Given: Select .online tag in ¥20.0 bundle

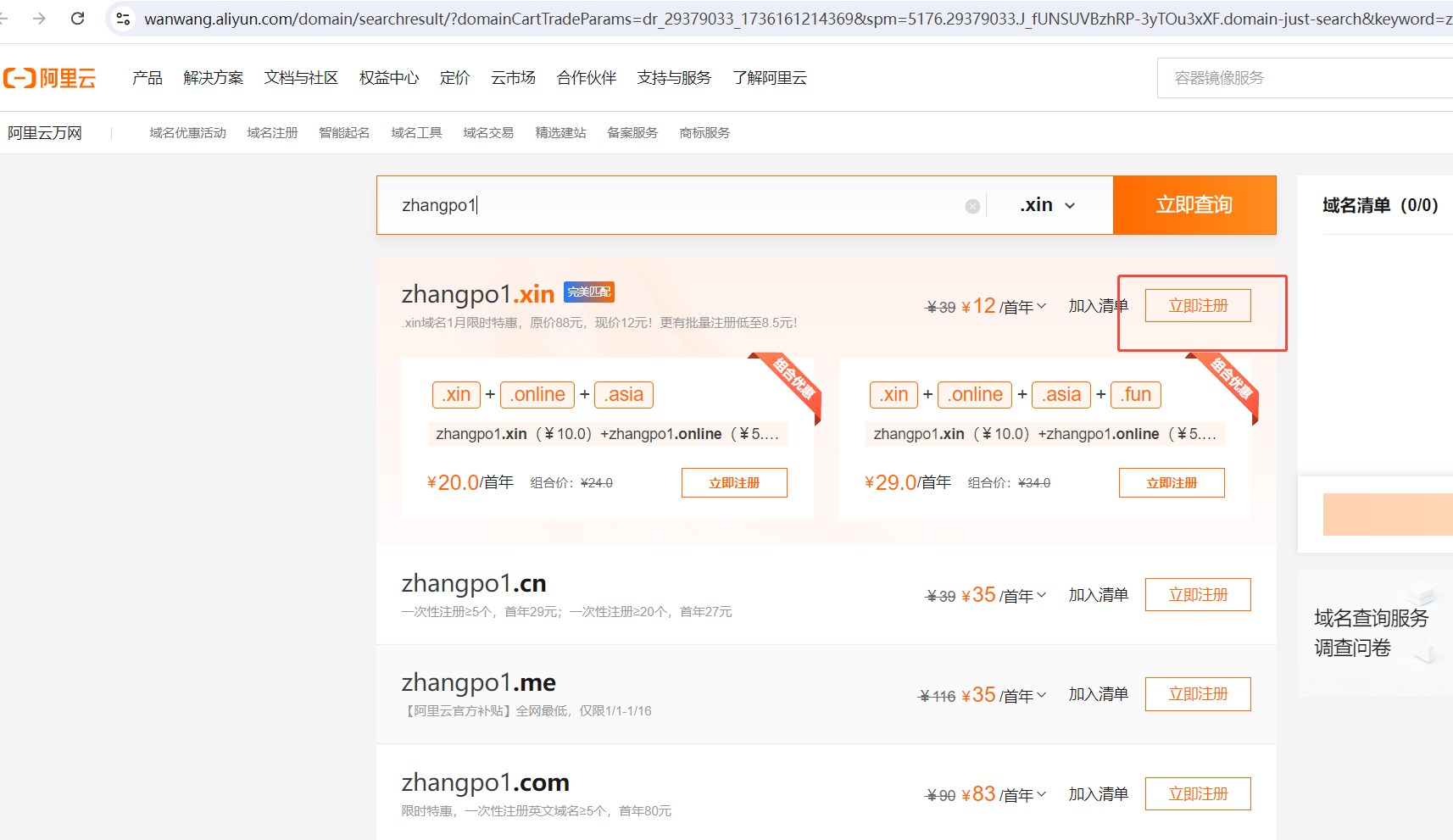Looking at the screenshot, I should (x=537, y=395).
